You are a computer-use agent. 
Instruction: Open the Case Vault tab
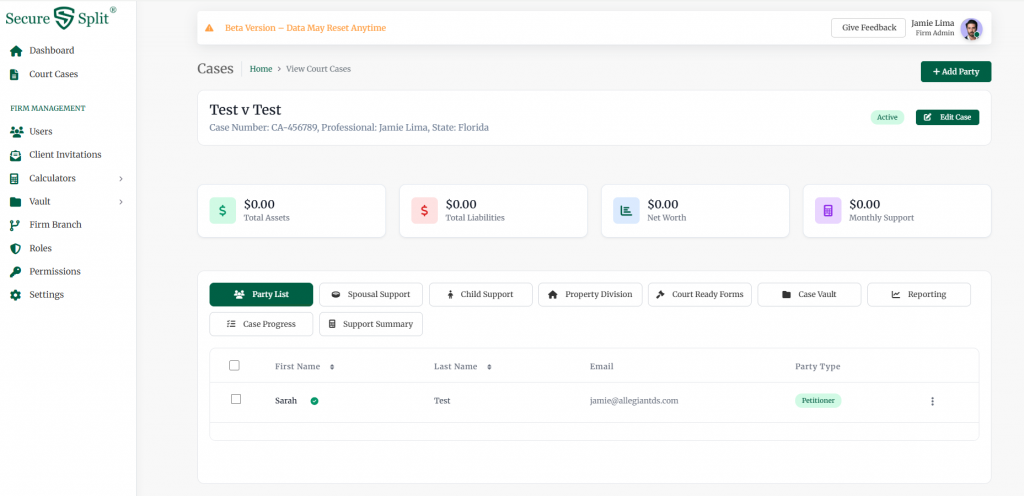(x=809, y=294)
